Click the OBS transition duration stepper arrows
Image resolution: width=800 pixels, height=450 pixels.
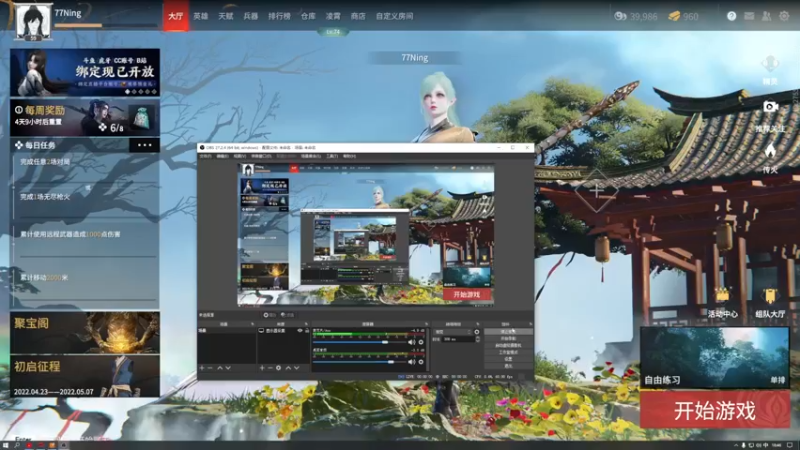(x=478, y=339)
